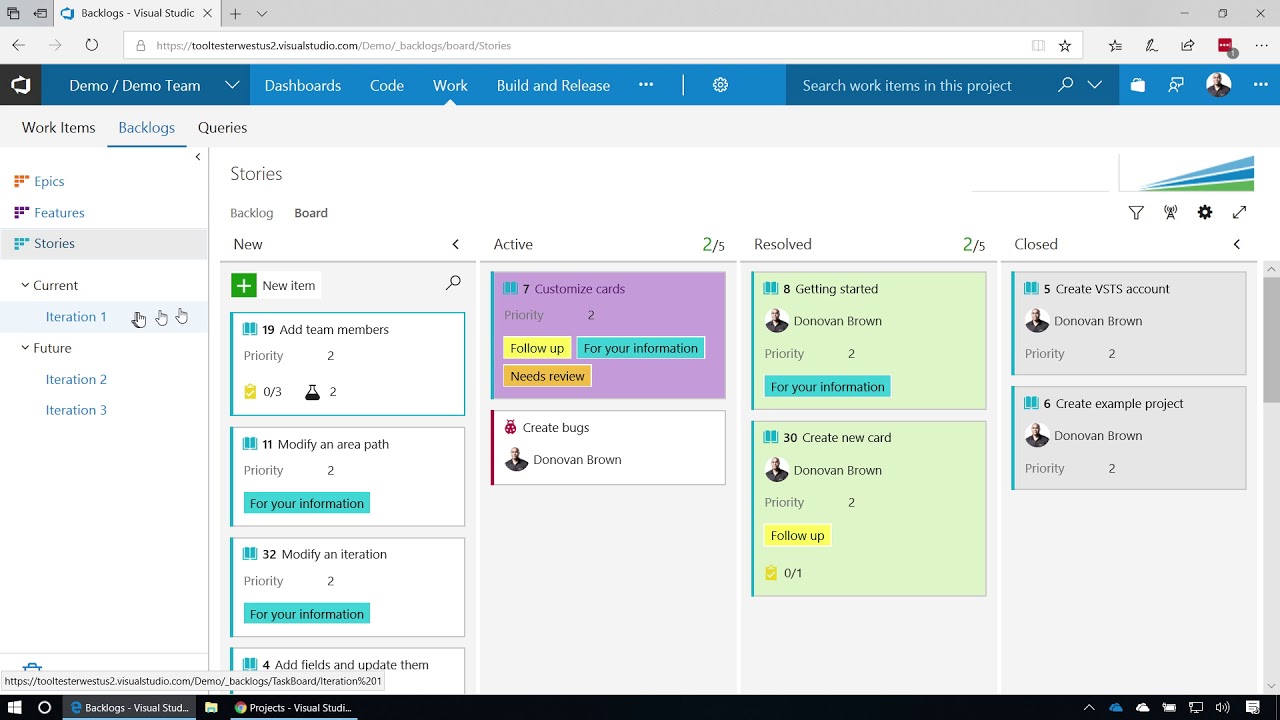Open board settings gear icon
This screenshot has height=720, width=1280.
[1205, 212]
